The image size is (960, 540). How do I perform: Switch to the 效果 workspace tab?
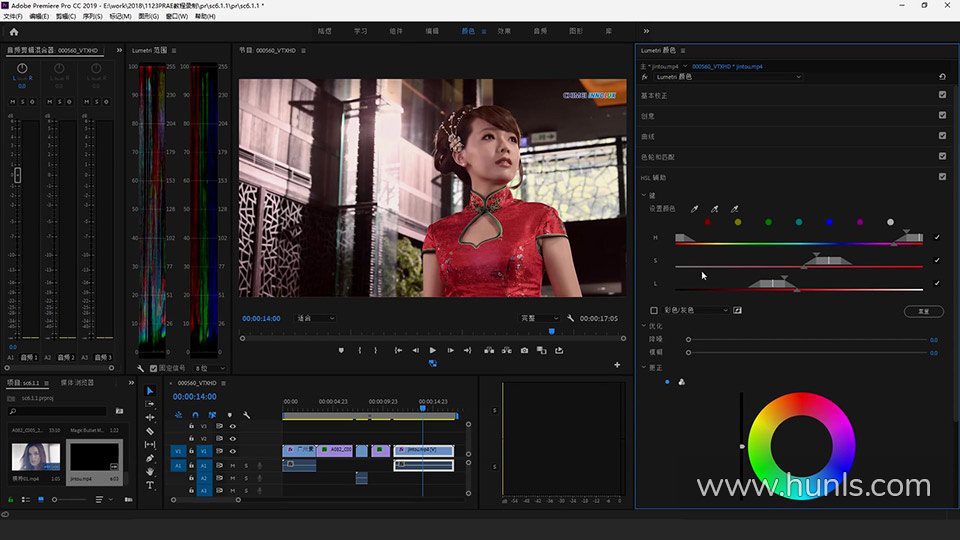click(x=504, y=31)
